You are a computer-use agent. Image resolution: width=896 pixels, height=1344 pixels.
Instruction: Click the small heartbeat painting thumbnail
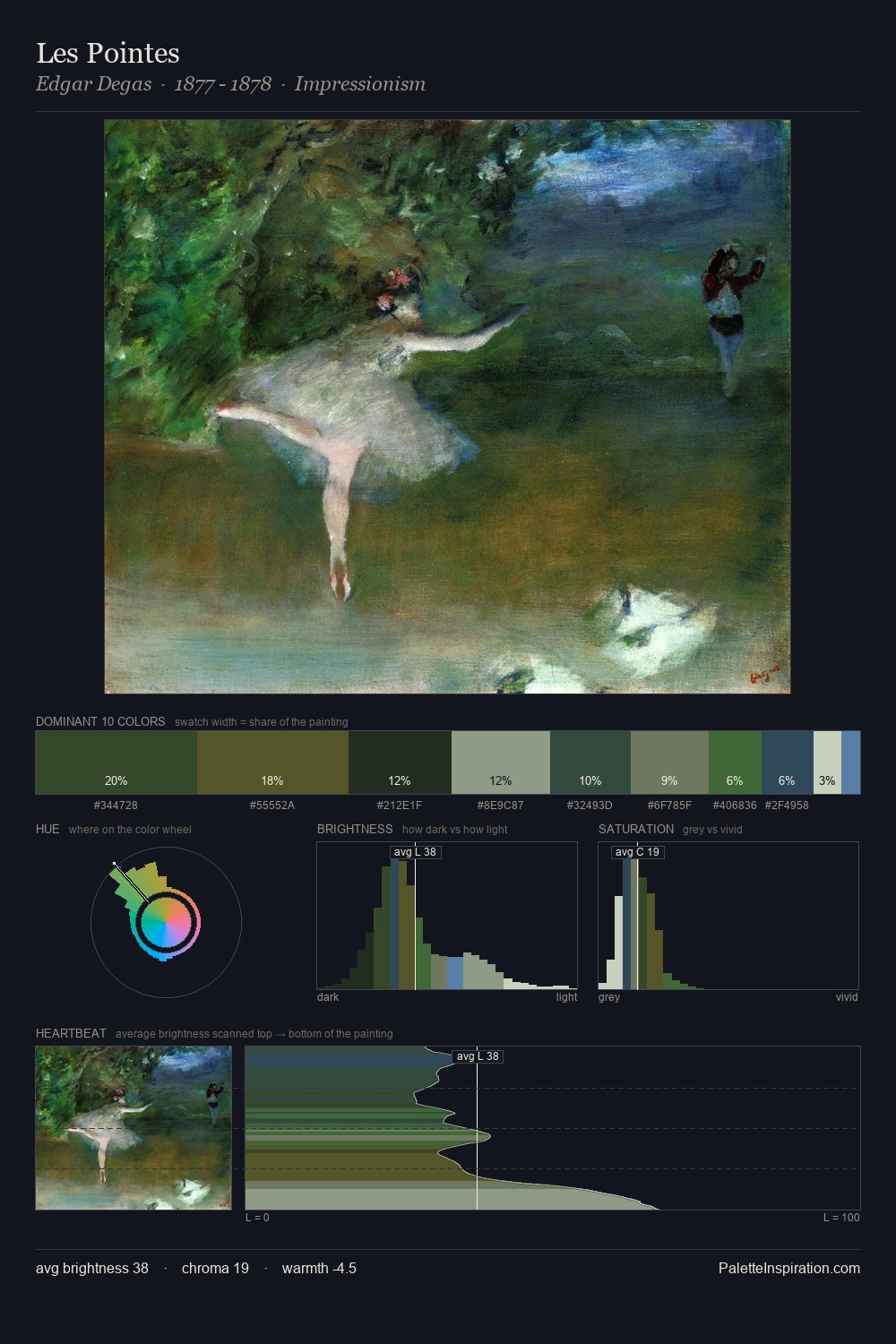point(134,1127)
